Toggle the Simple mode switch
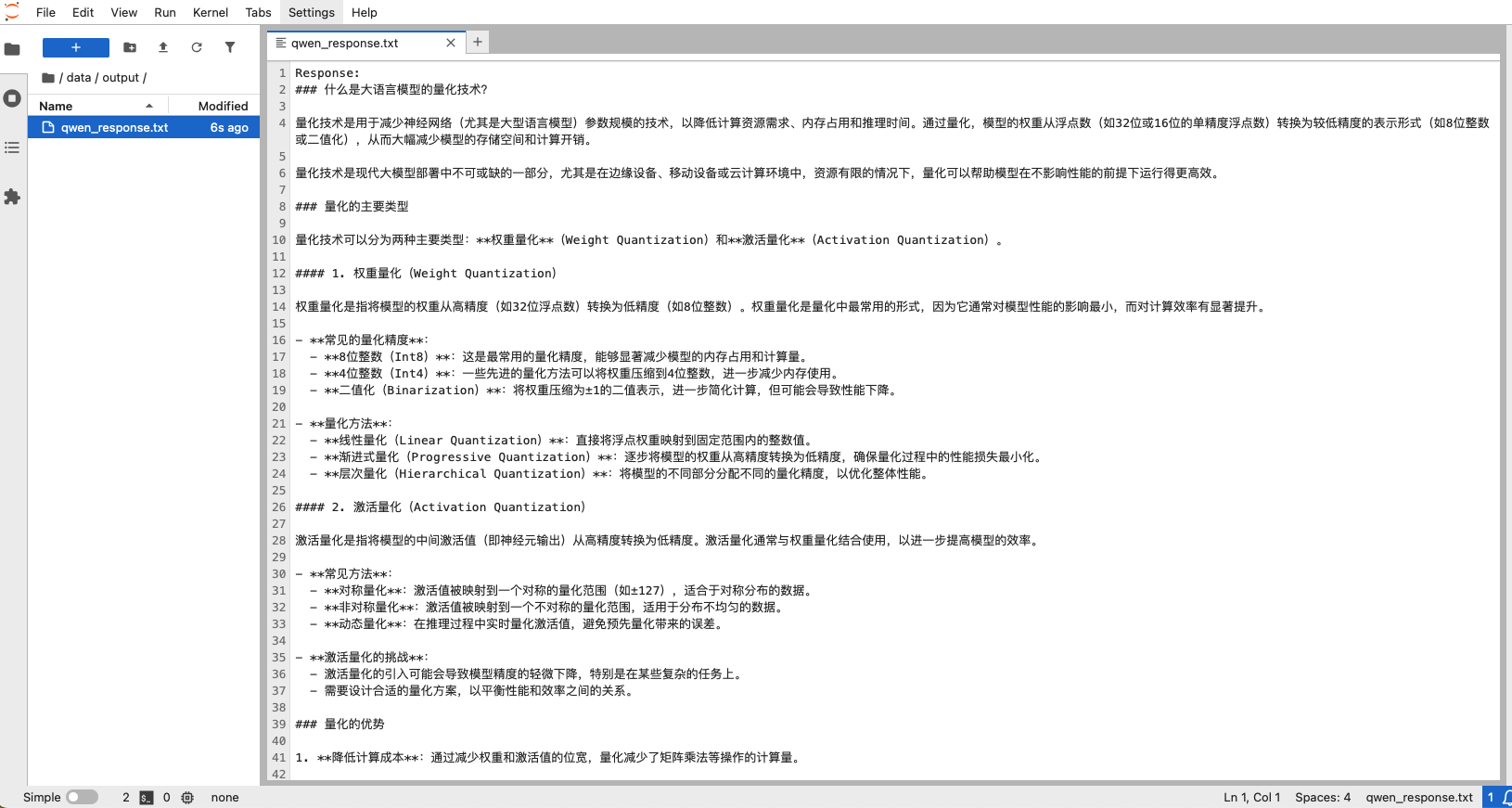This screenshot has height=808, width=1512. point(82,797)
